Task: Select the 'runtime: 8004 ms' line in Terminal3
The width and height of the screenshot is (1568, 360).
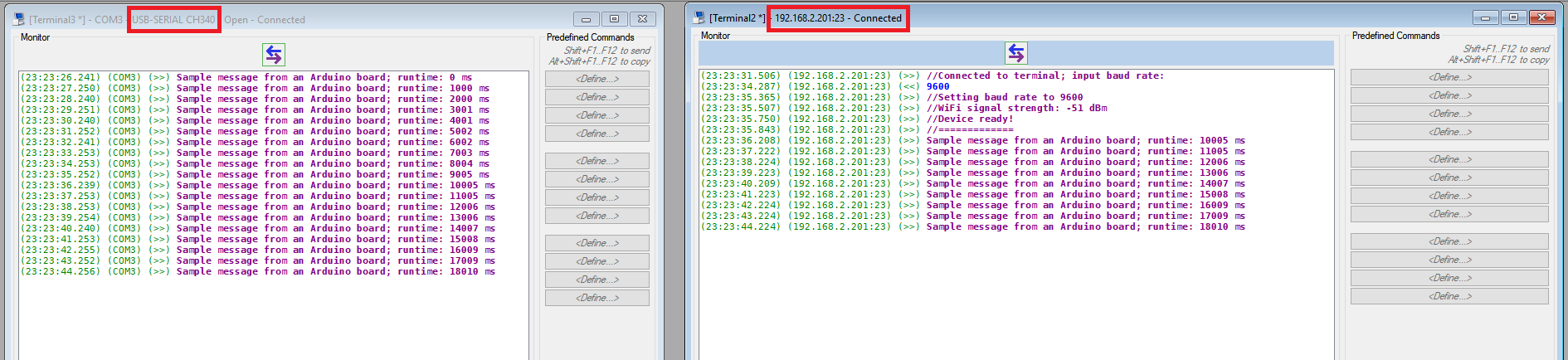Action: point(255,163)
